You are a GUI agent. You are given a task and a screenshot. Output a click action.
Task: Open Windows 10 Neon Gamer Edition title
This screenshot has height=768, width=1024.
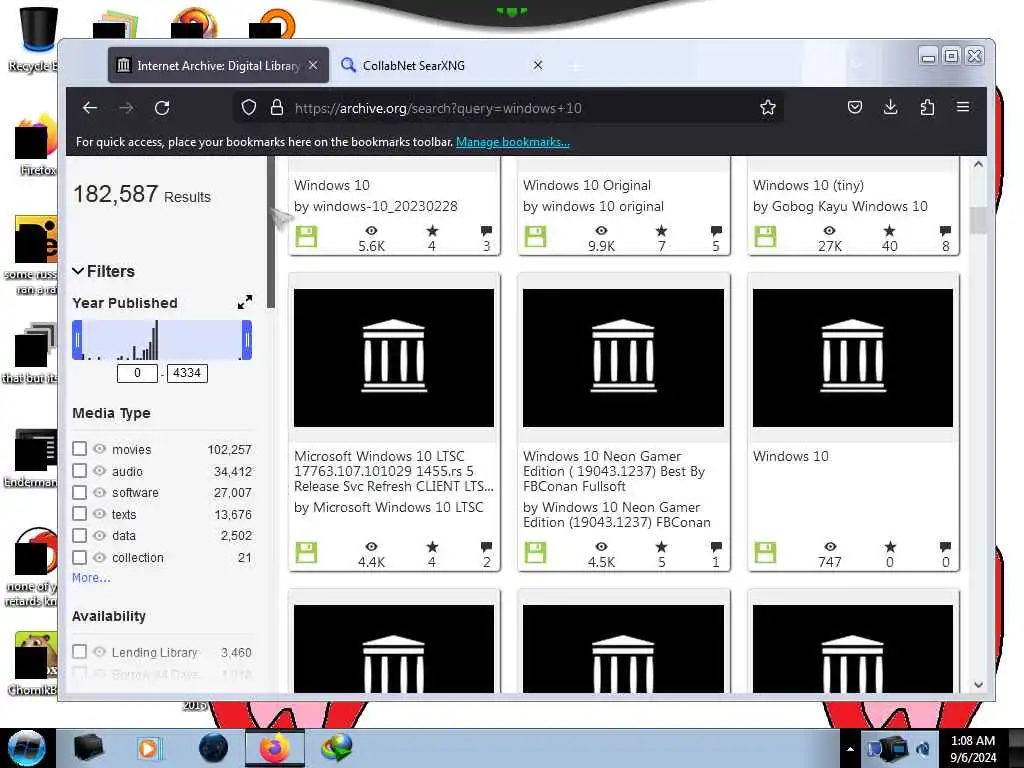[614, 471]
